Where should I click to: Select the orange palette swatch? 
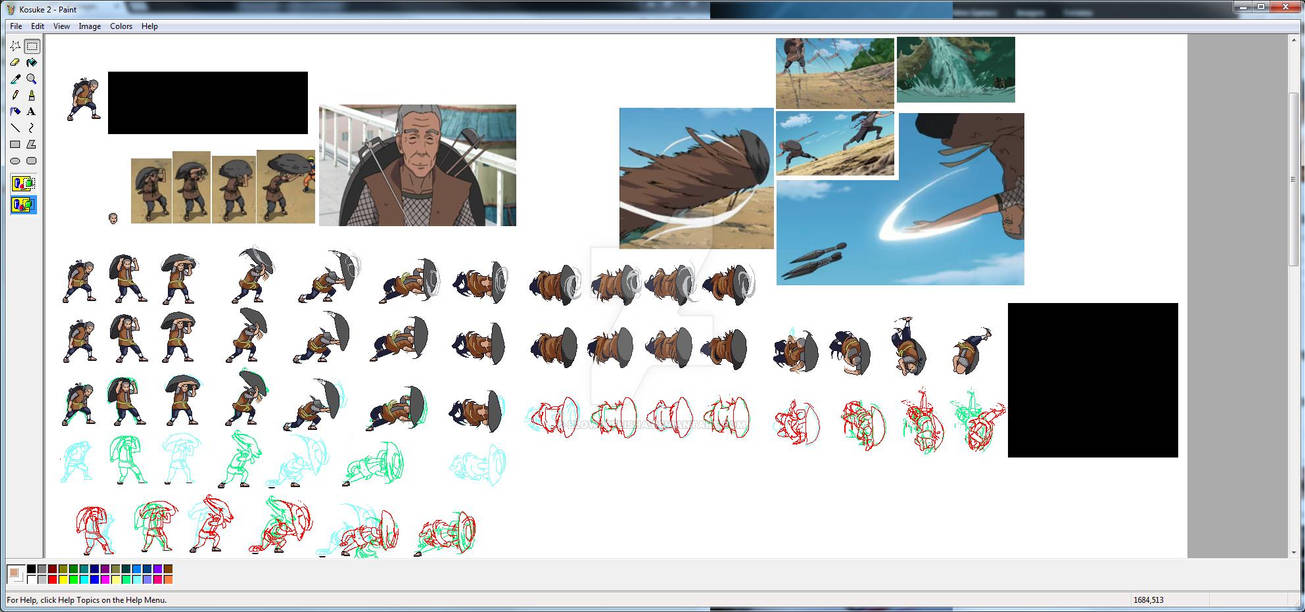(168, 580)
